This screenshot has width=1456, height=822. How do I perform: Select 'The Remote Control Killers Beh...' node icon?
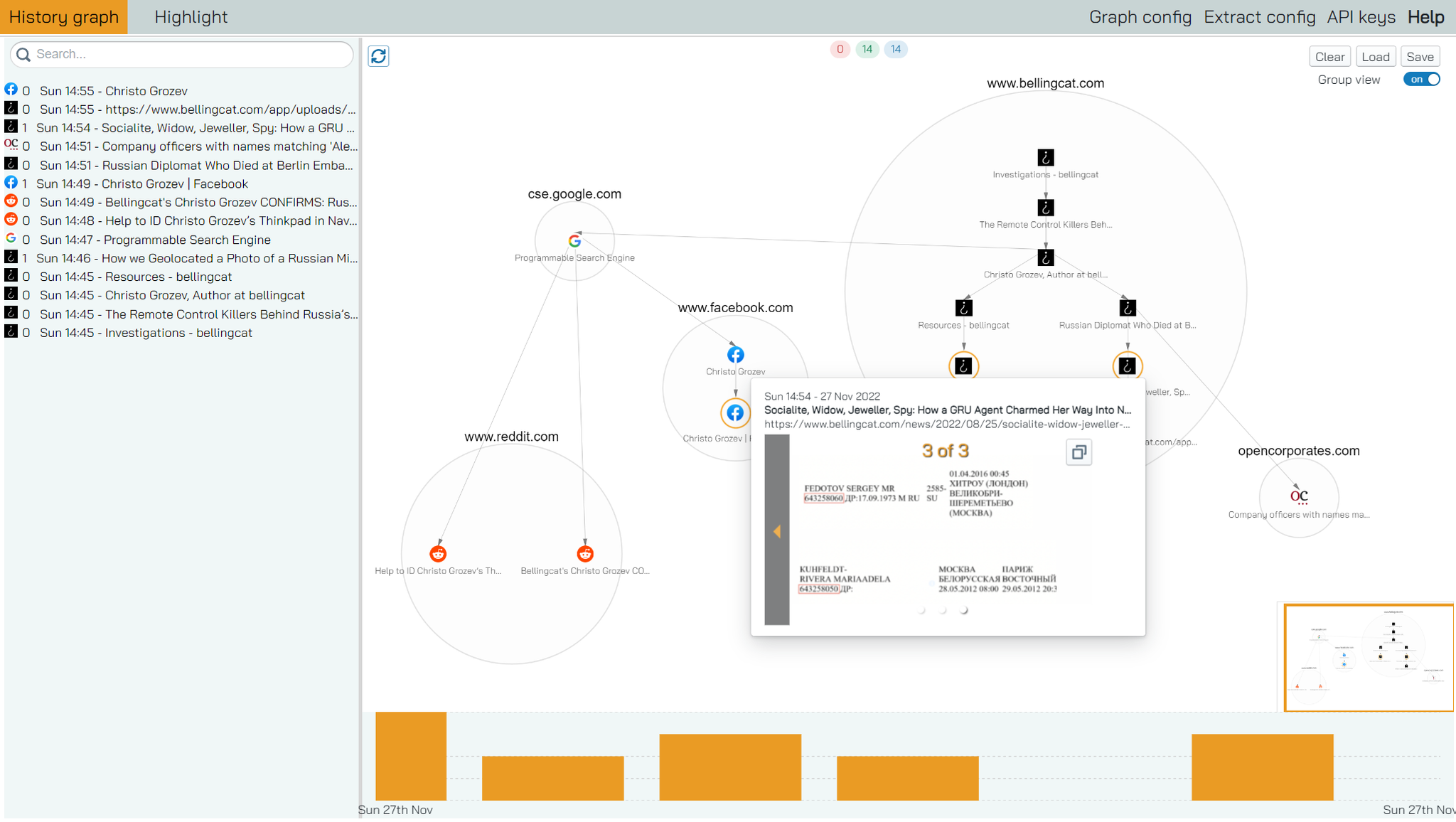1046,208
